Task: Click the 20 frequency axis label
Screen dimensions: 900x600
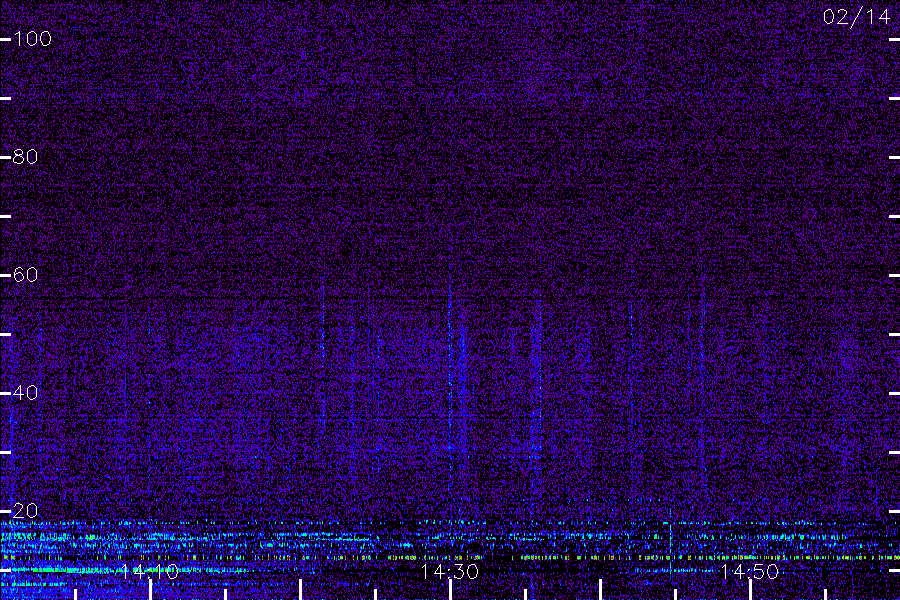Action: 25,510
